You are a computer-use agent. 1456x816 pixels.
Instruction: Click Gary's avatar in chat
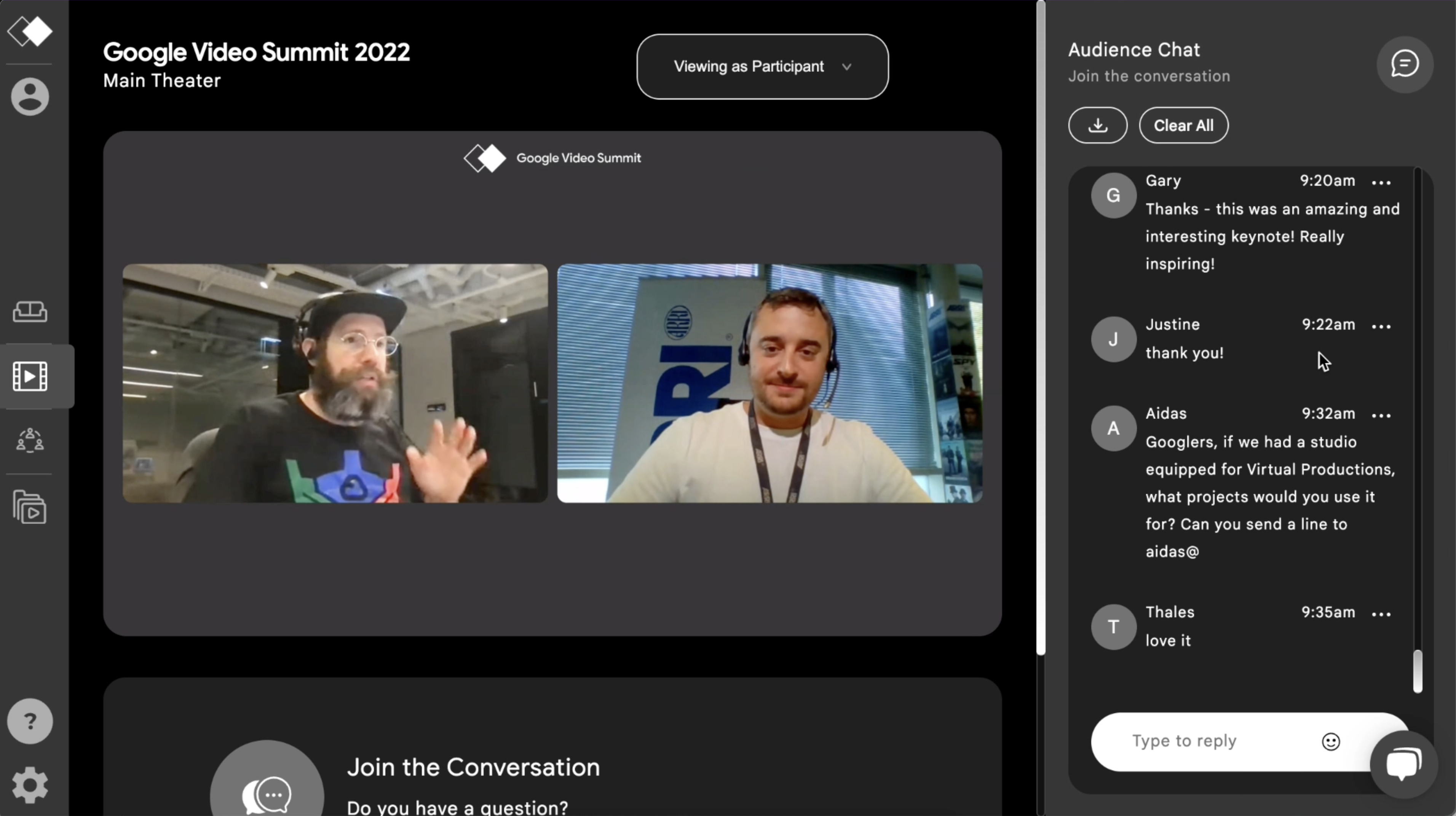[x=1113, y=196]
